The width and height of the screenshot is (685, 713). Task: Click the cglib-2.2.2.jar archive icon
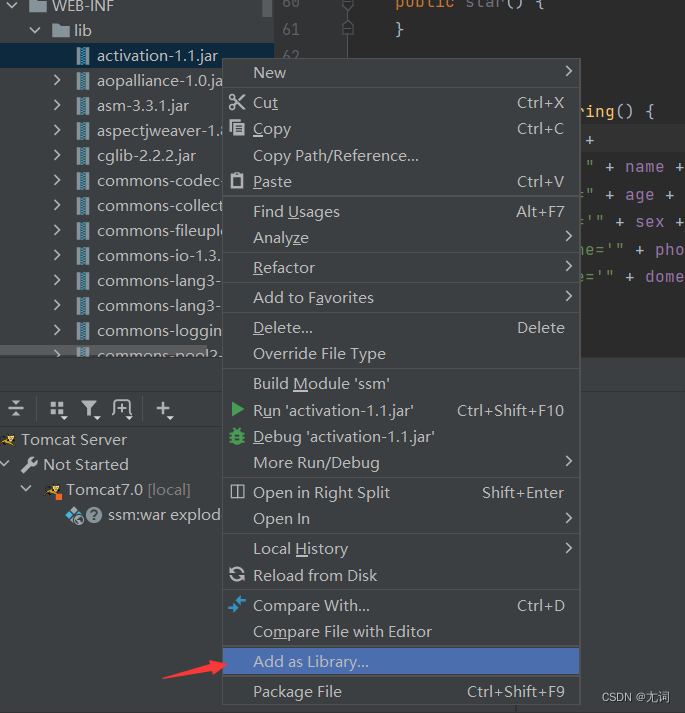(83, 156)
